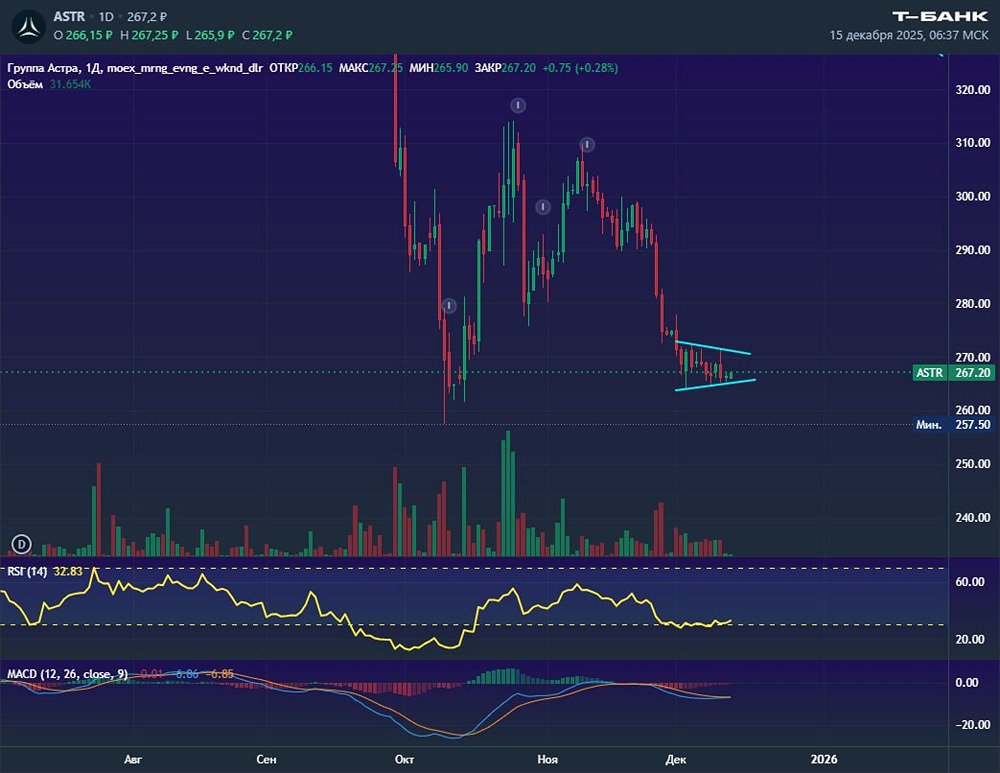Click the '250.00' price axis label
Image resolution: width=1000 pixels, height=773 pixels.
[x=973, y=464]
